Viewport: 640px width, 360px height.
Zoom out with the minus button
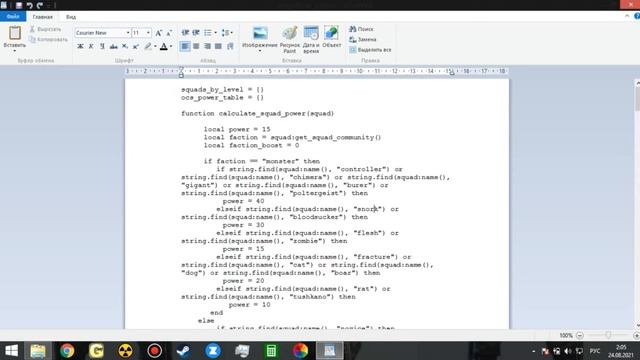(580, 336)
